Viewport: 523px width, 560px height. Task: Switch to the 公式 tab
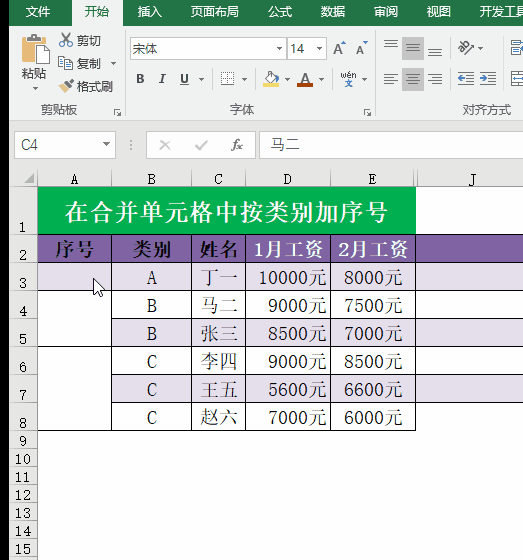280,12
